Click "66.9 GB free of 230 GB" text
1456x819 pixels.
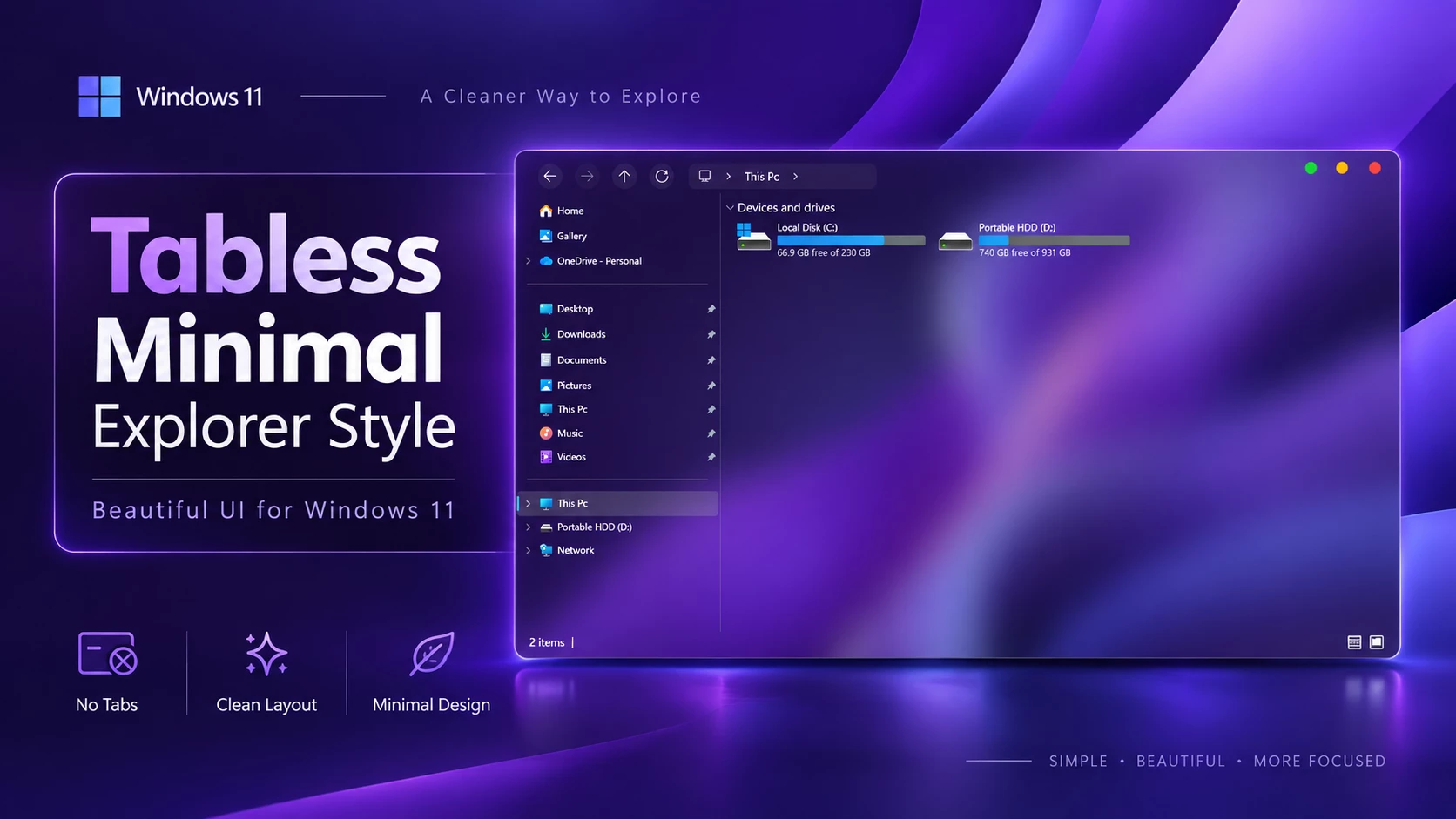[824, 252]
